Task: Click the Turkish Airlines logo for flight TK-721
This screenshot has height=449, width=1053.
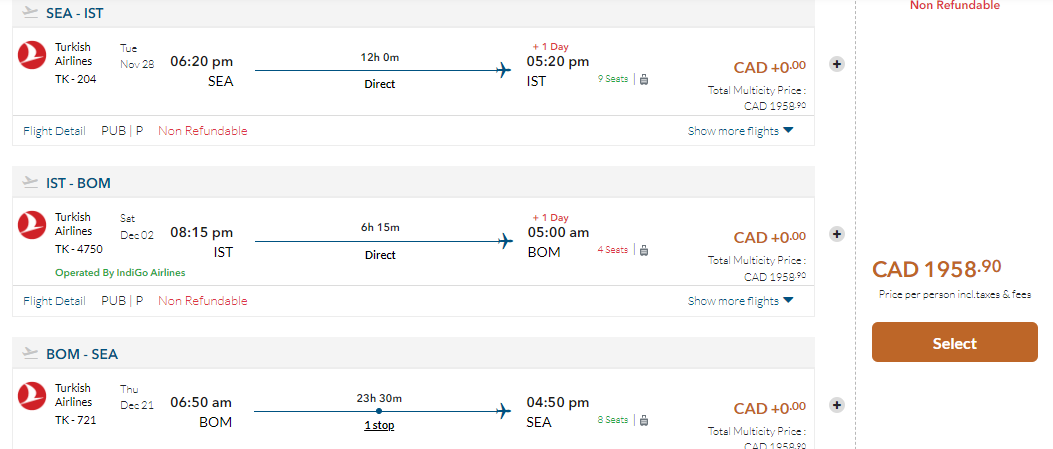Action: [x=32, y=396]
